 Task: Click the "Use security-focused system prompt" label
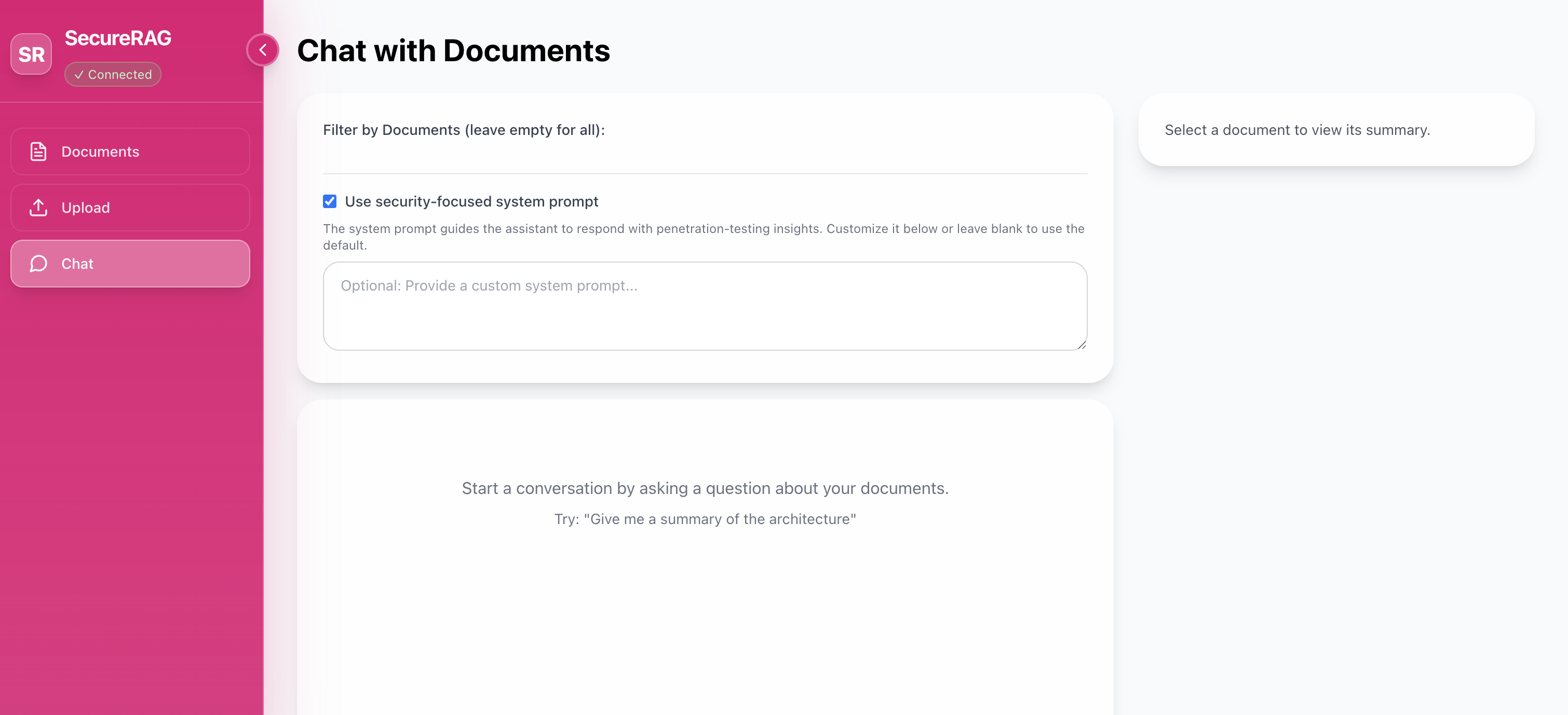pyautogui.click(x=471, y=201)
